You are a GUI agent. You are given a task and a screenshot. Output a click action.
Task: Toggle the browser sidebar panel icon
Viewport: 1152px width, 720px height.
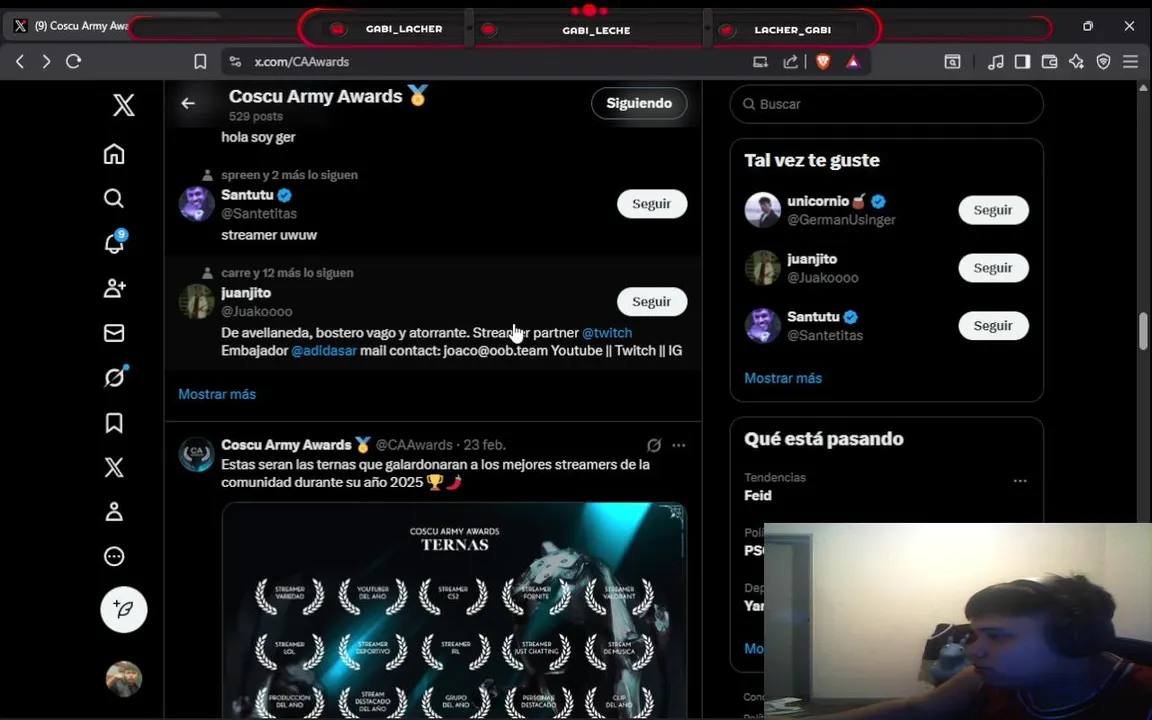(1022, 62)
